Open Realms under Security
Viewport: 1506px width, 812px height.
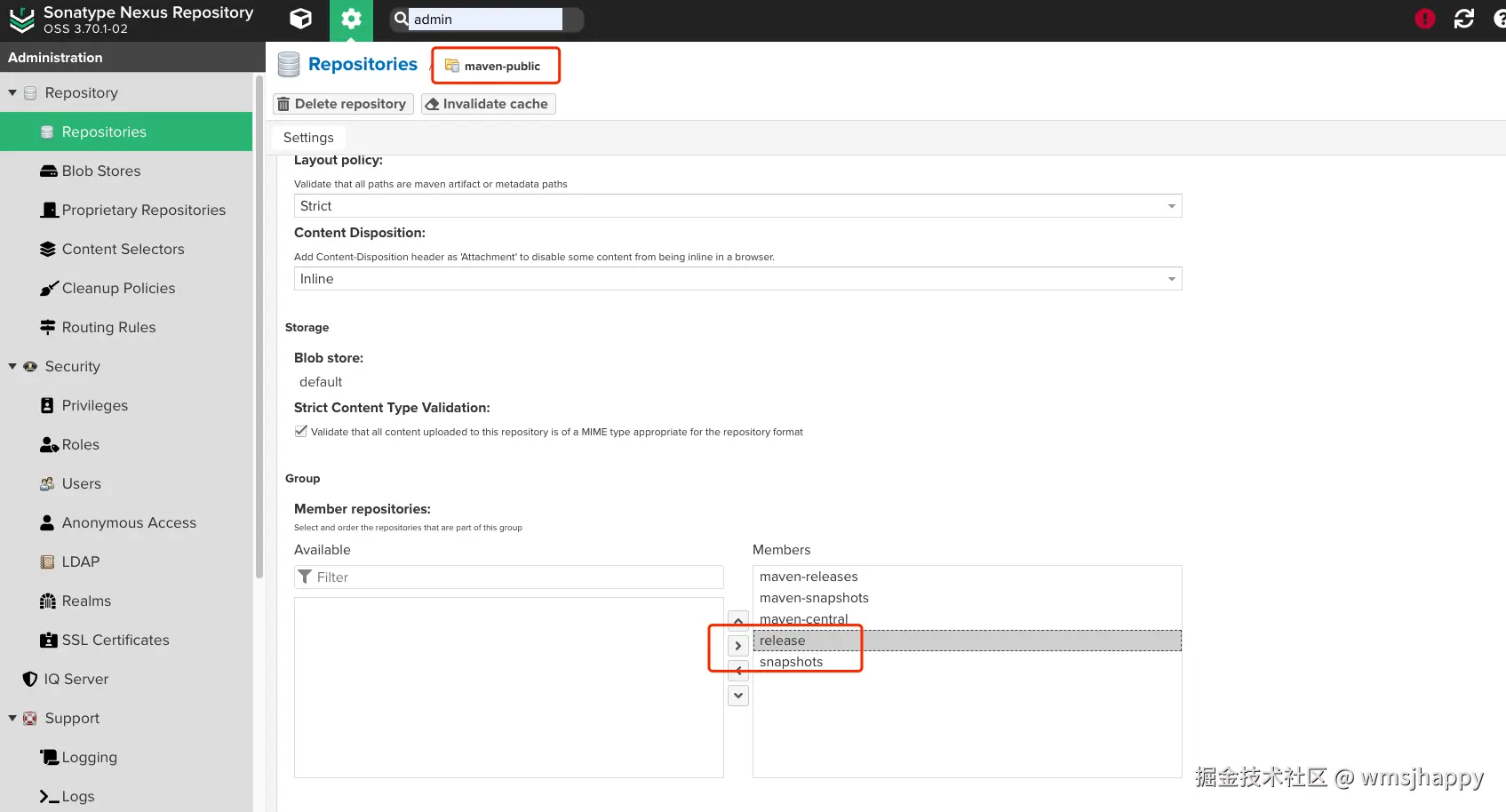[126, 601]
